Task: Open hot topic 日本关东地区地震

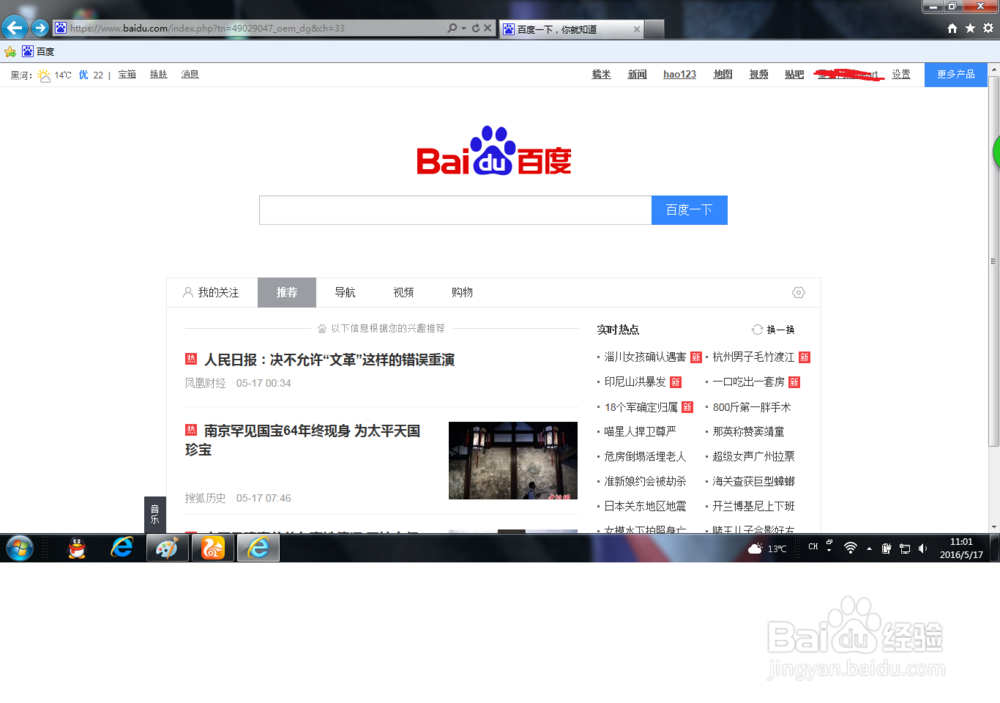Action: (x=645, y=506)
